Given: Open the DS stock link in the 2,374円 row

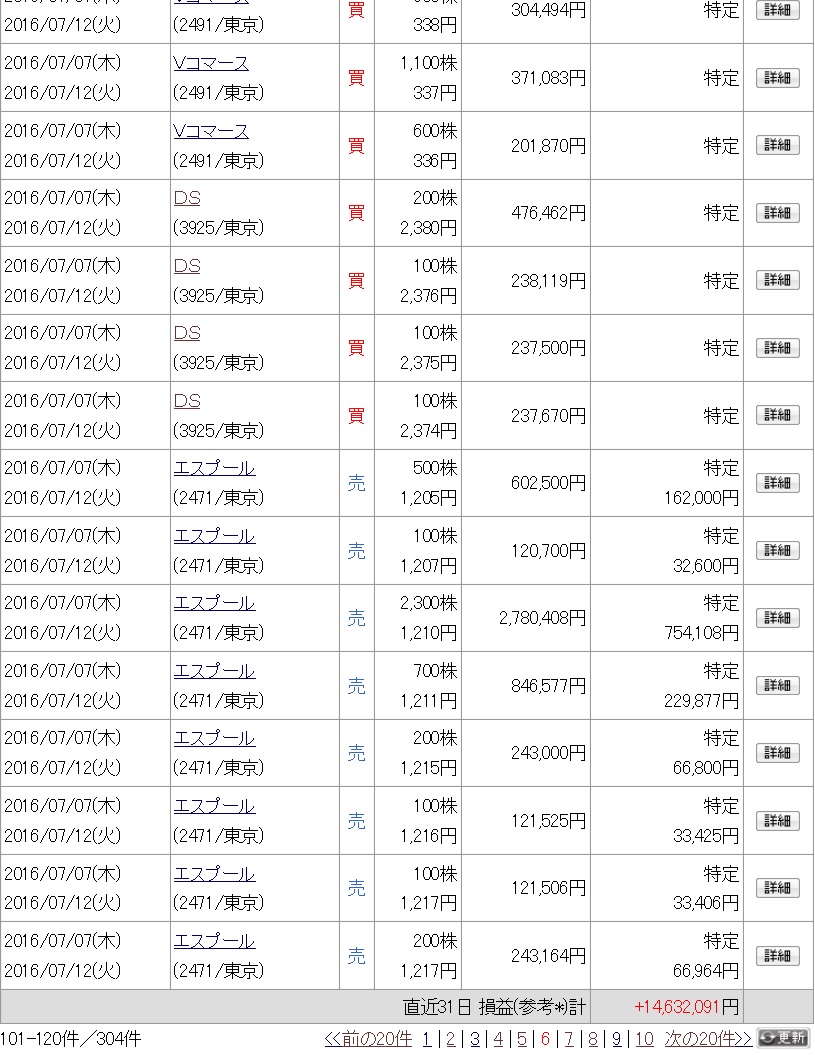Looking at the screenshot, I should (187, 401).
